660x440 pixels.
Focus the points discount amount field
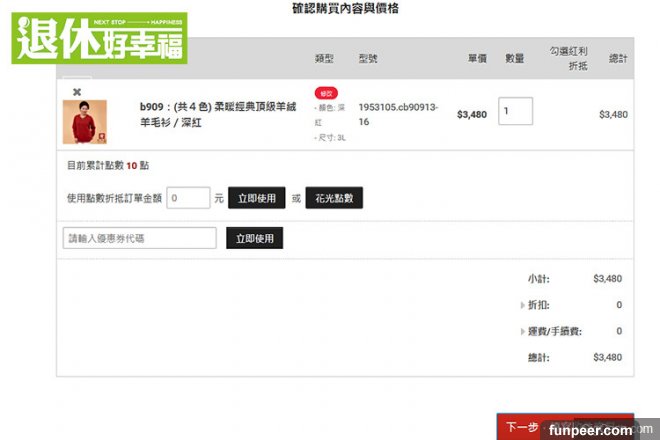pos(188,198)
